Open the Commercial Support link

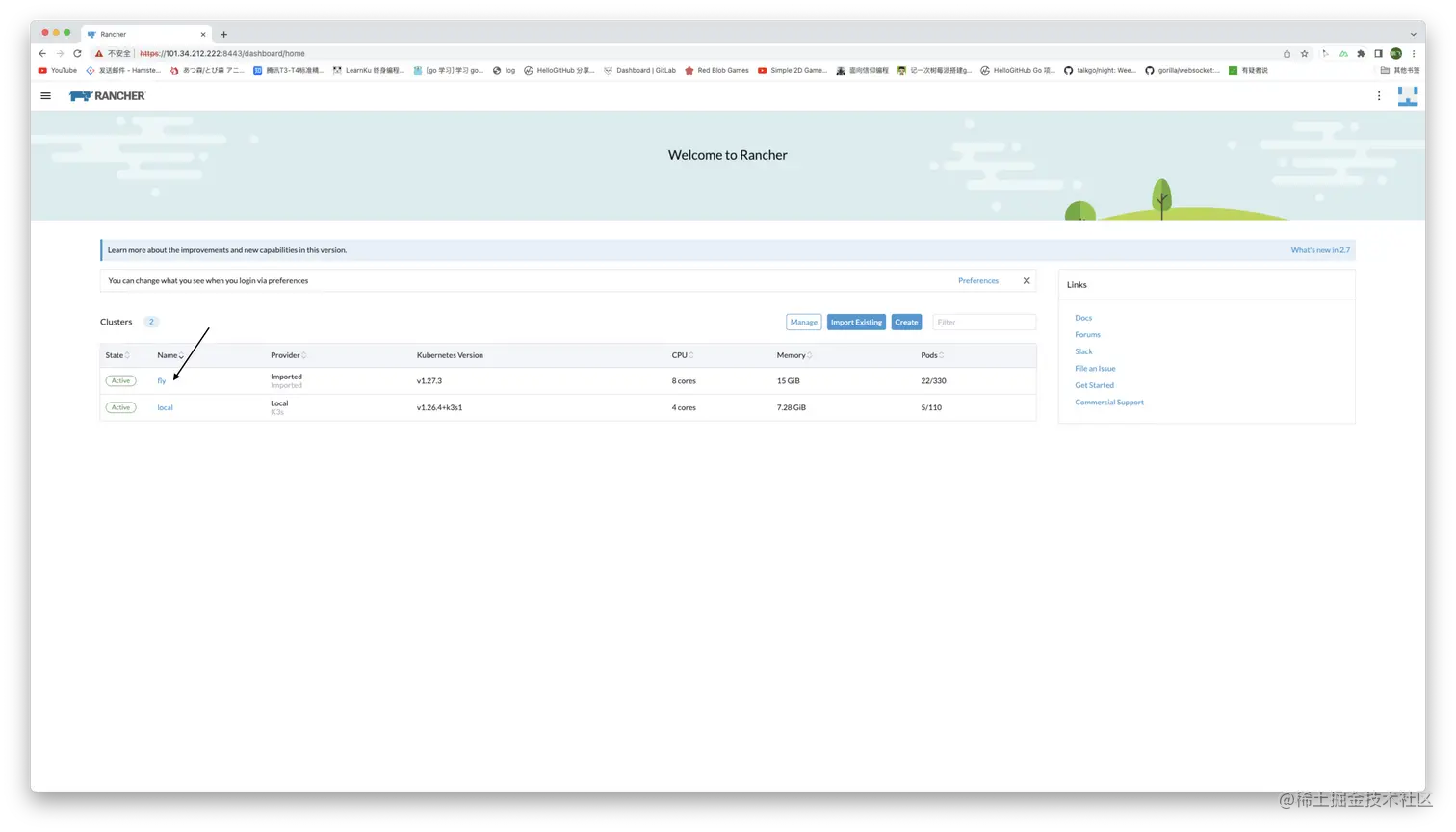(x=1109, y=403)
